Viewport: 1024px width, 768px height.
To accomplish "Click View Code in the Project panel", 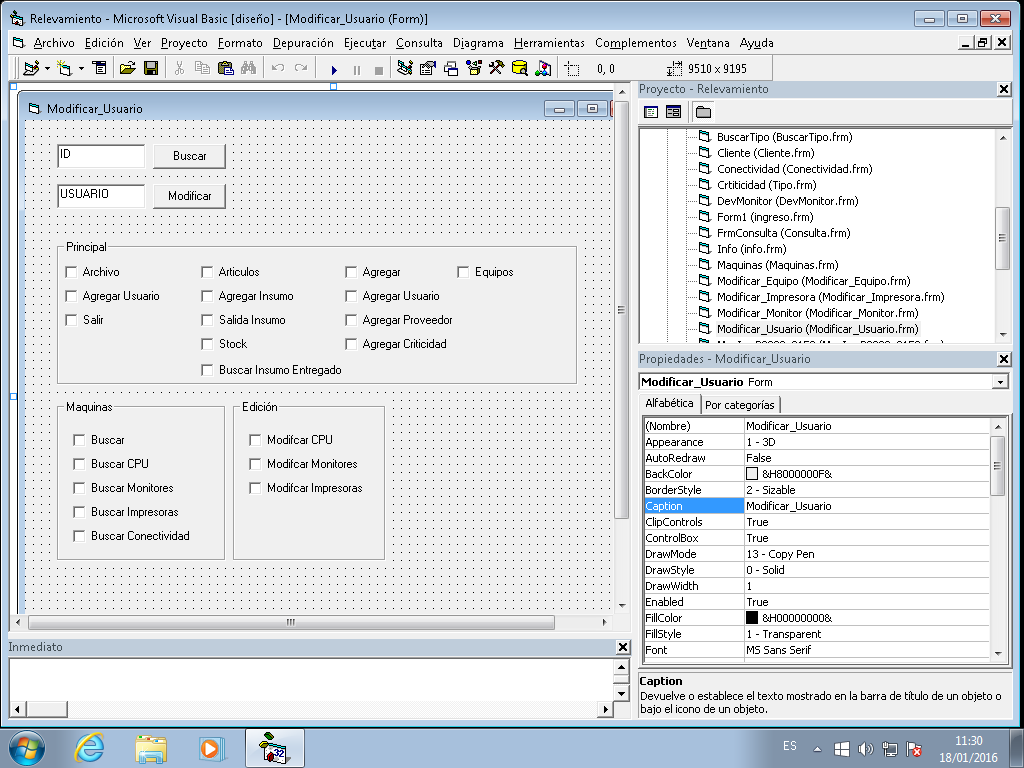I will pos(651,112).
